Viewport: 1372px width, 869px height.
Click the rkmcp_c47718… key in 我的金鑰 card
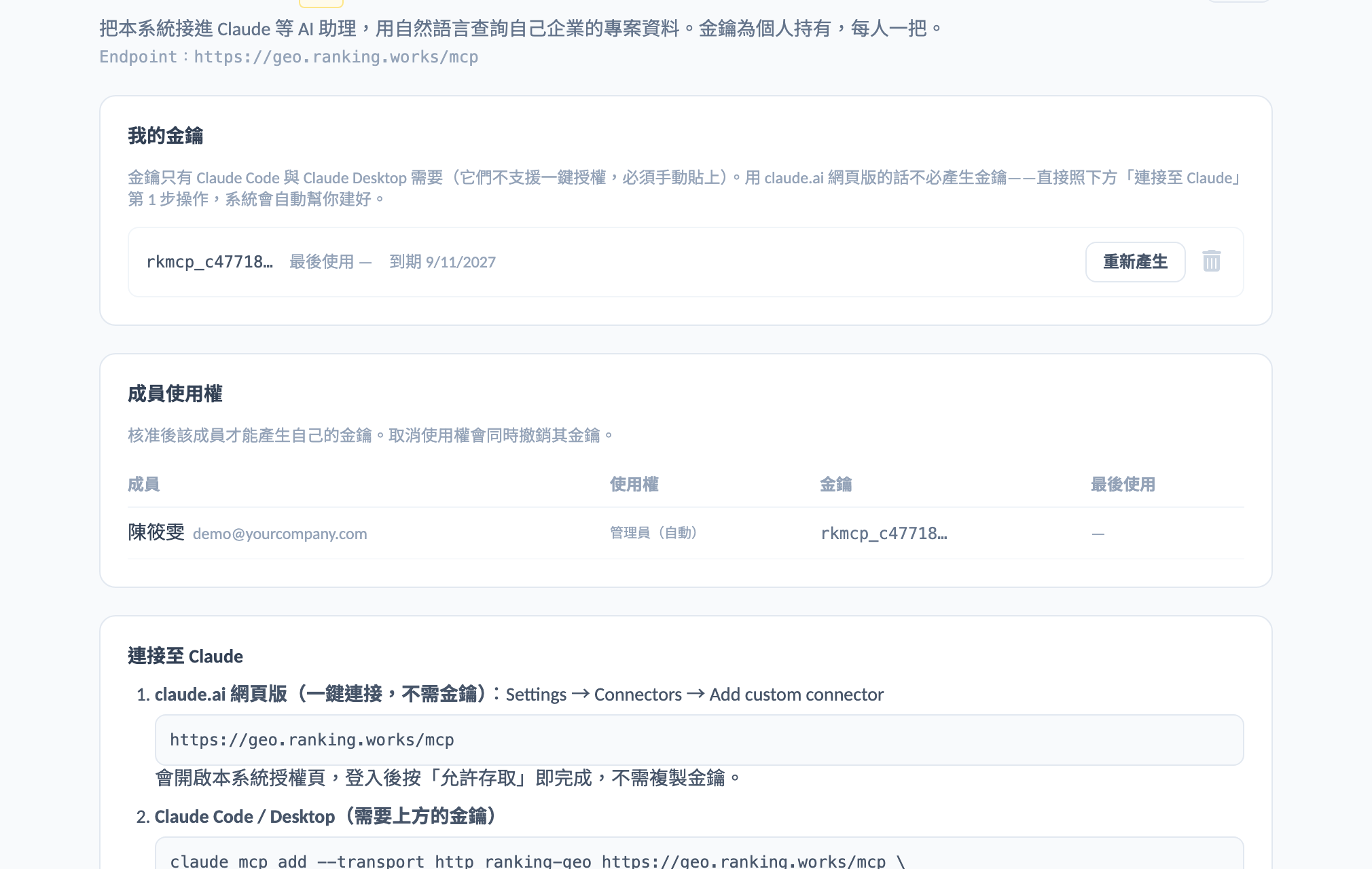(209, 262)
